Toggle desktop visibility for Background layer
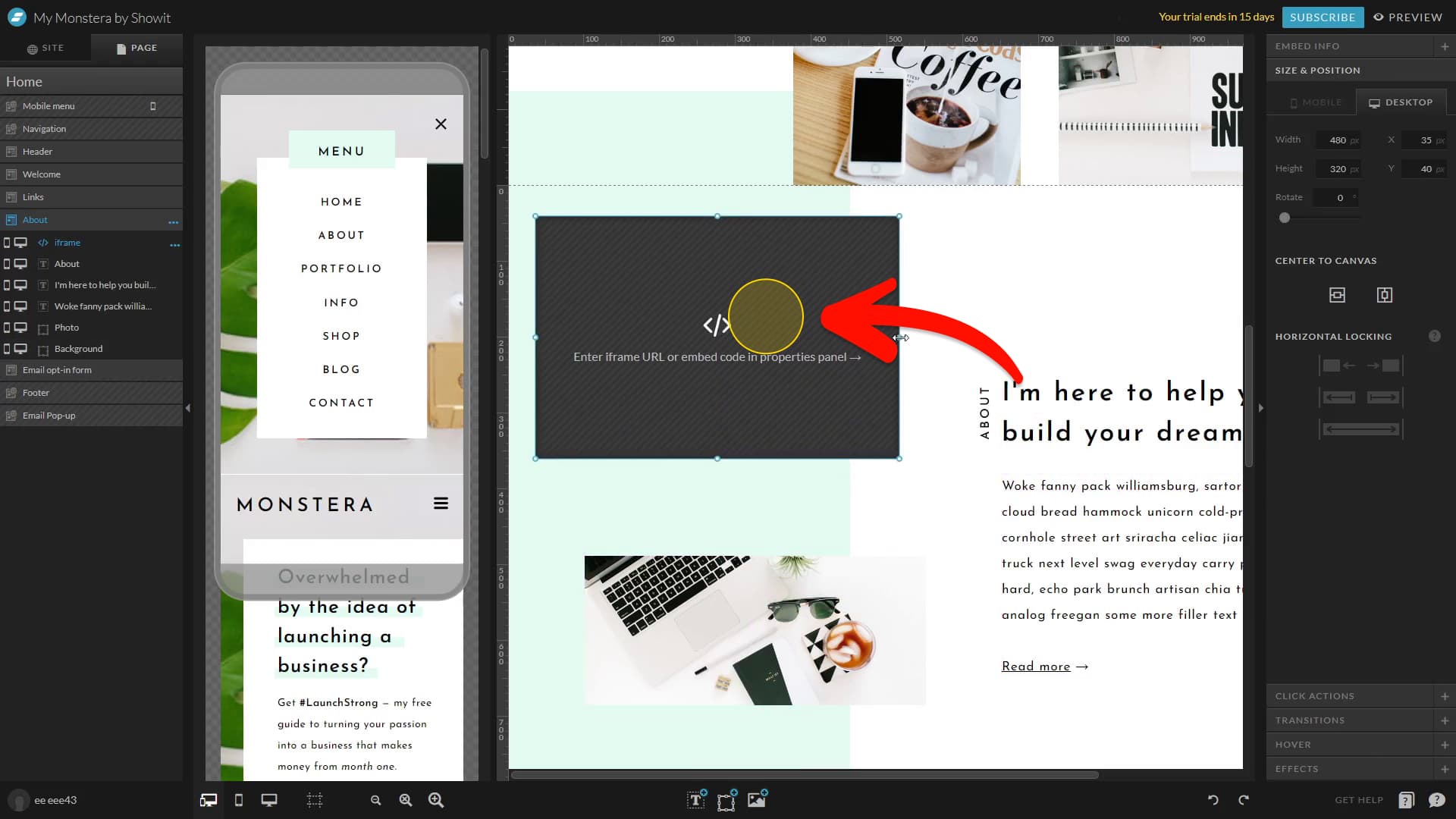Screen dimensions: 1456x819 [21, 349]
